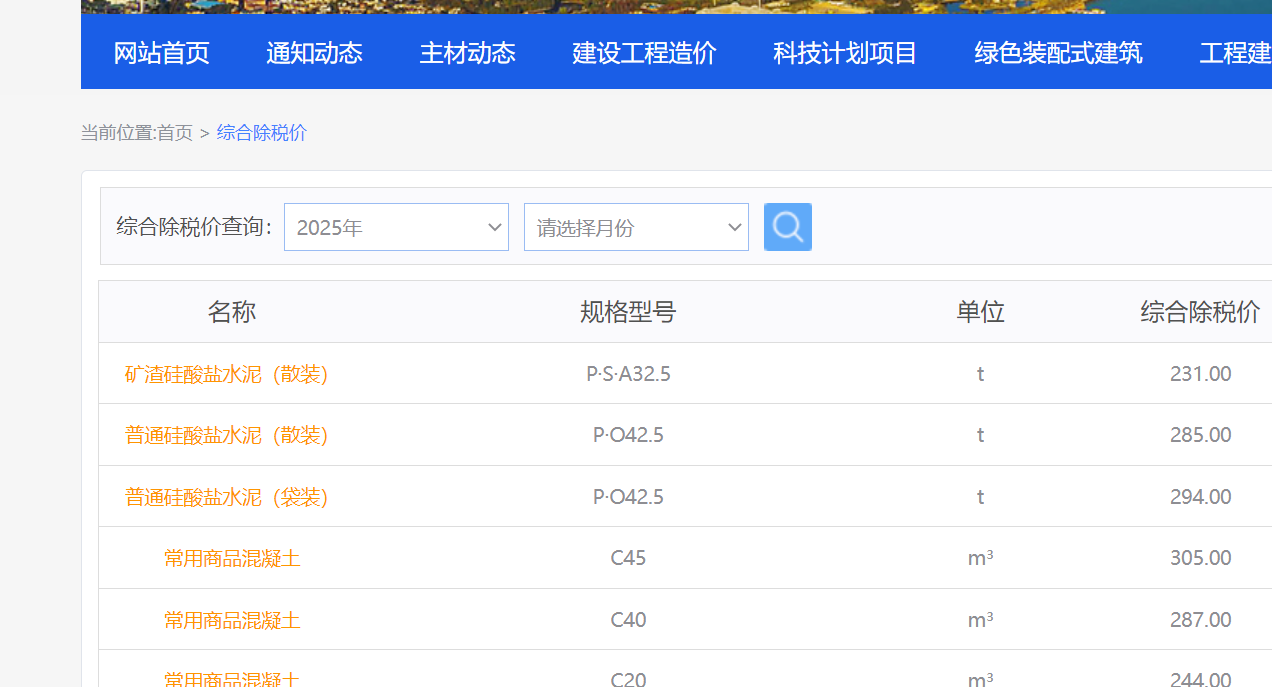1272x687 pixels.
Task: Open 普通硅酸盐水泥（袋装） item link
Action: click(227, 497)
